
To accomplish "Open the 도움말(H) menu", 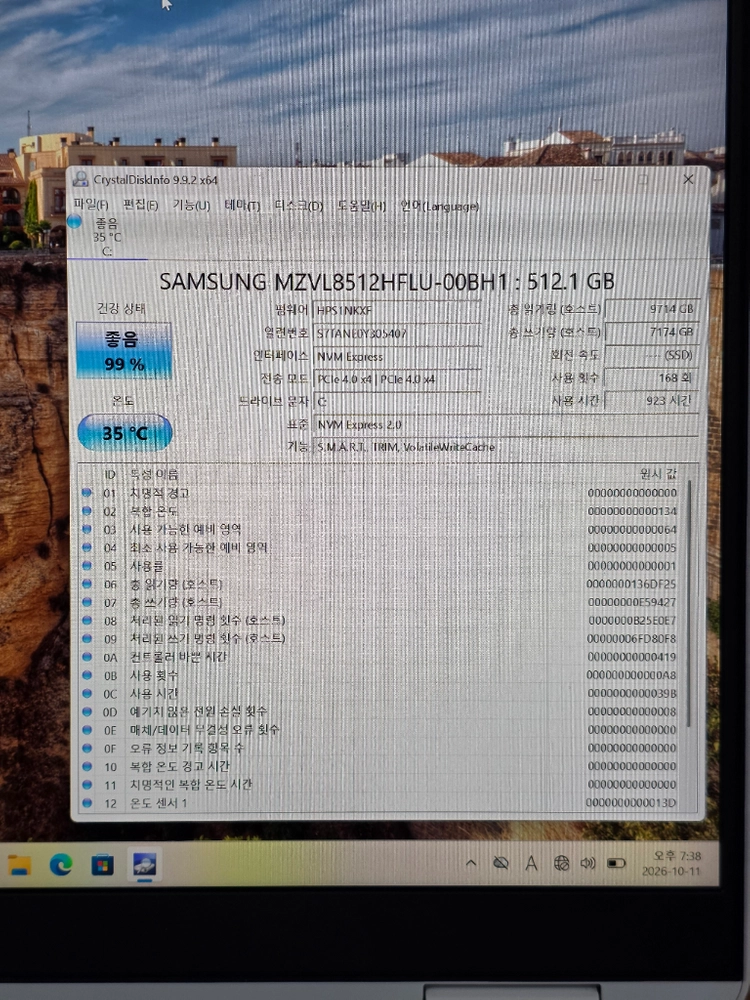I will click(x=362, y=206).
